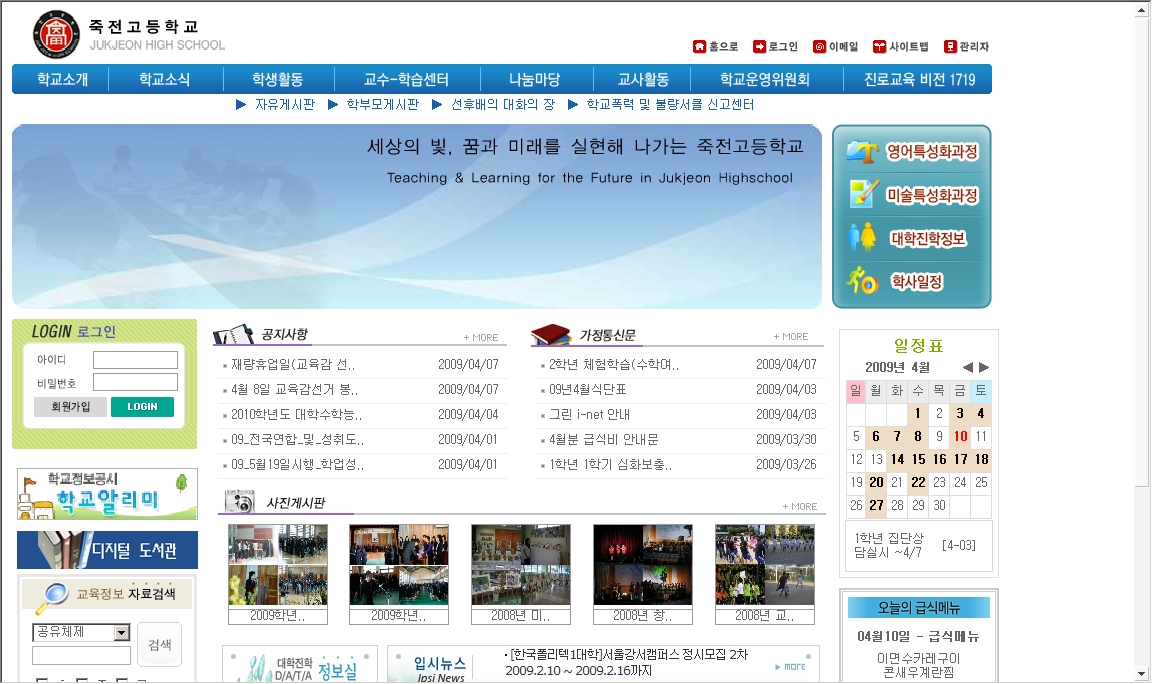The width and height of the screenshot is (1152, 684).
Task: Open first photo thumbnail in 사진게시판
Action: tap(263, 565)
